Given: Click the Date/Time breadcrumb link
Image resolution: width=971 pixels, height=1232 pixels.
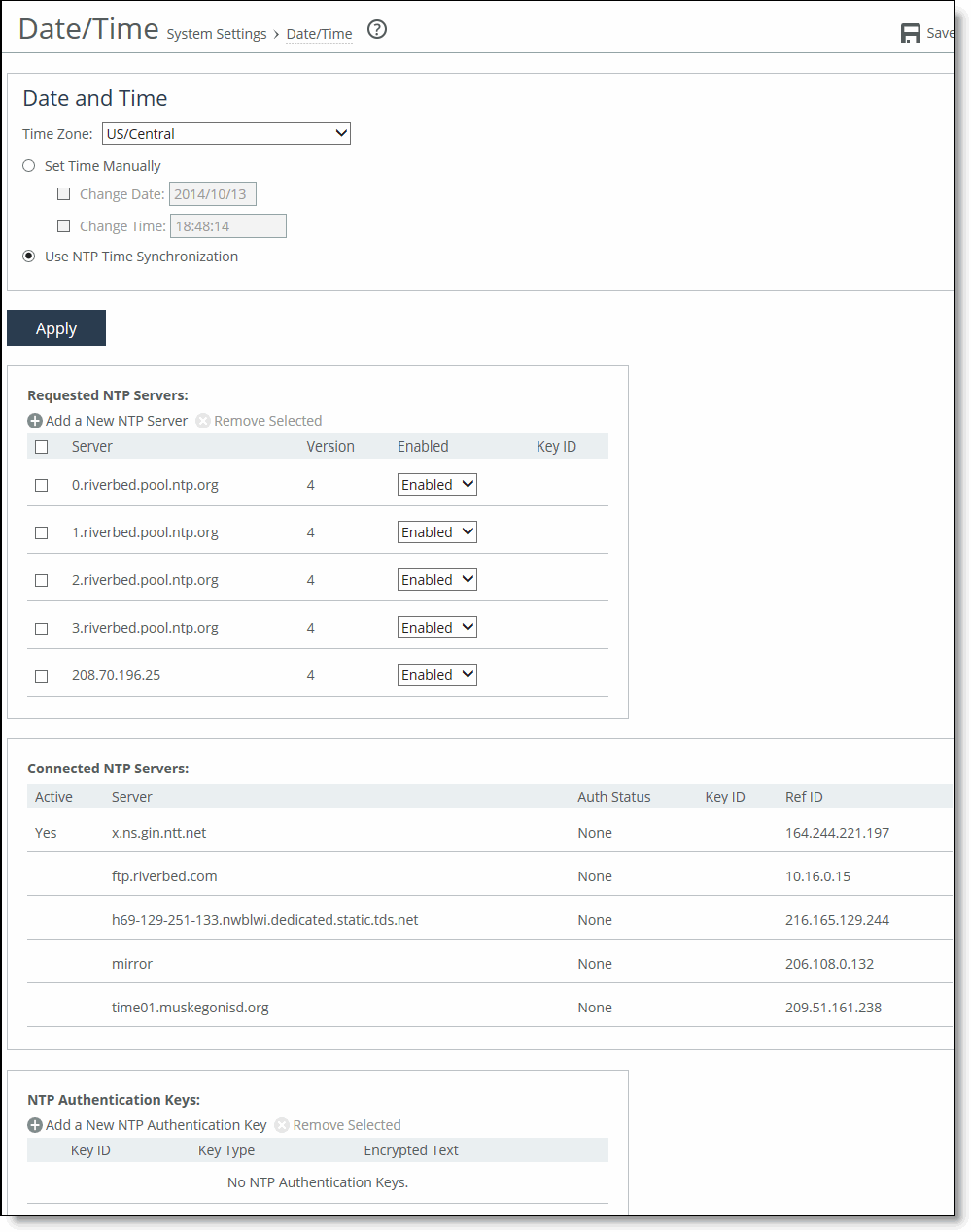Looking at the screenshot, I should (319, 33).
